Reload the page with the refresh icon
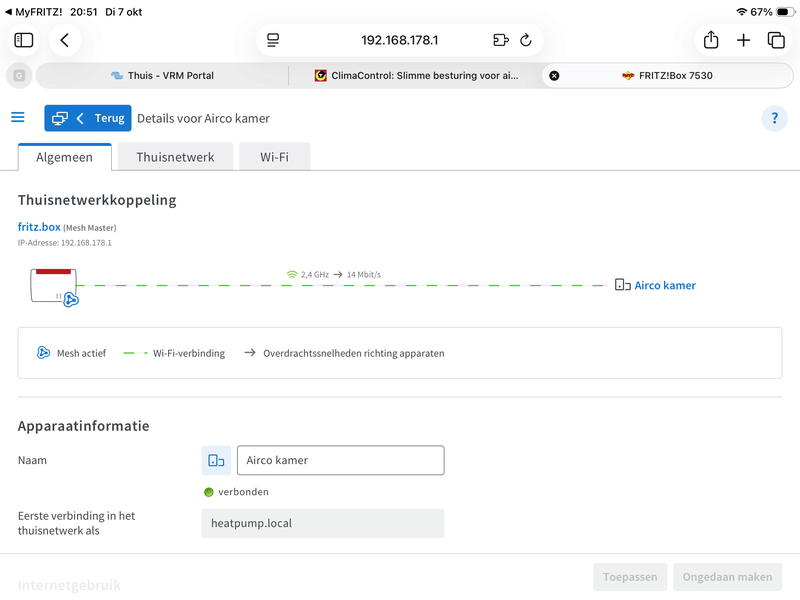 point(526,40)
